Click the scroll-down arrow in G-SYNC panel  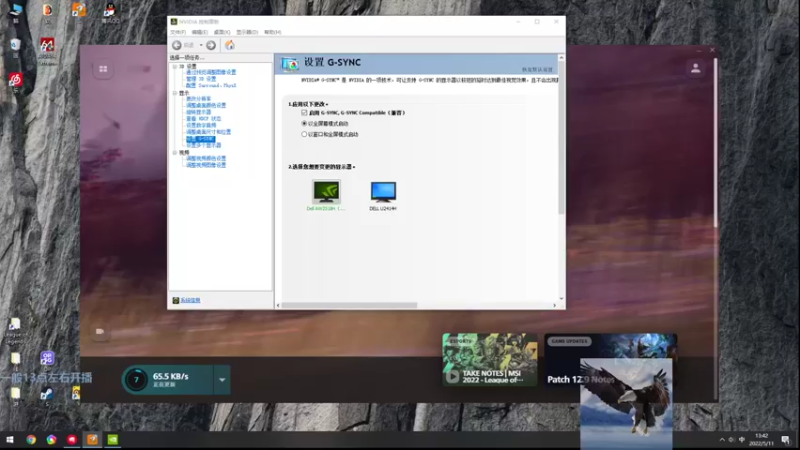(x=561, y=298)
